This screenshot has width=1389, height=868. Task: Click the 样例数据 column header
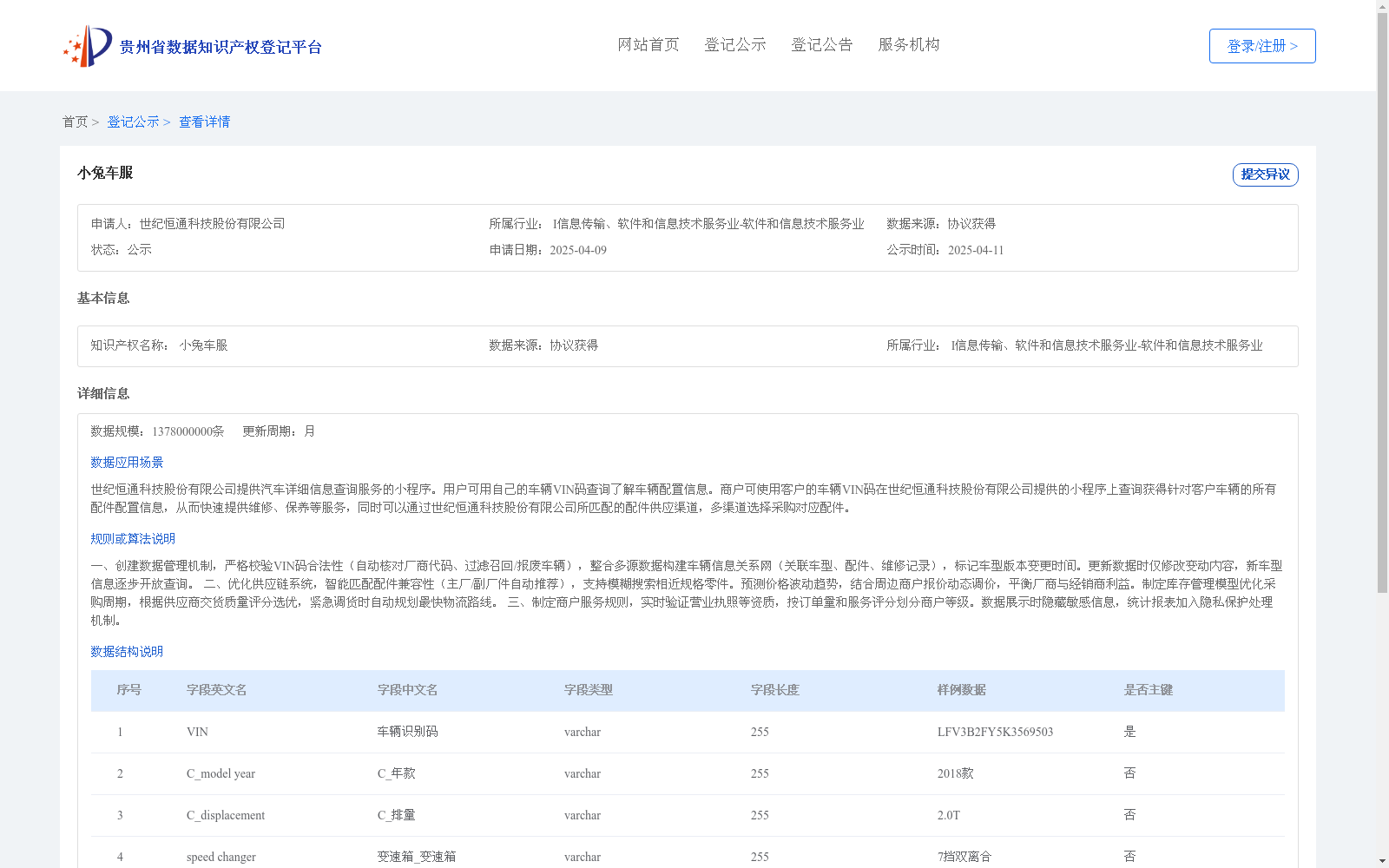point(962,690)
